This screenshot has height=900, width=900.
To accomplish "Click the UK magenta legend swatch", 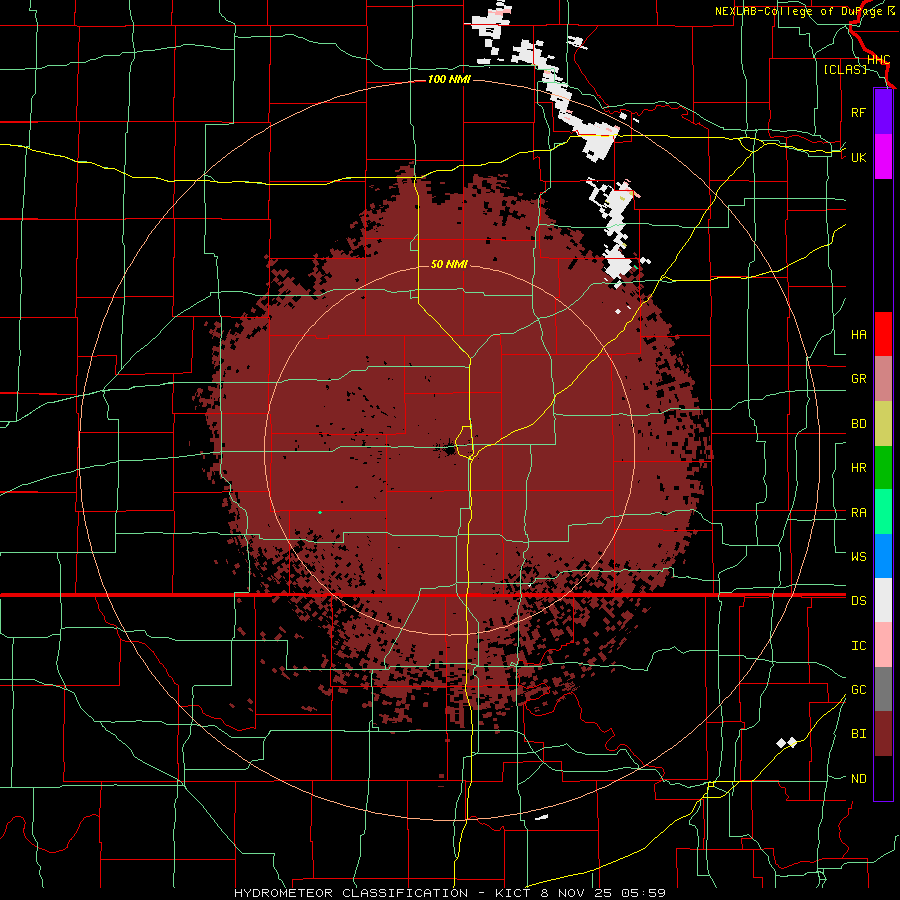I will pos(883,157).
